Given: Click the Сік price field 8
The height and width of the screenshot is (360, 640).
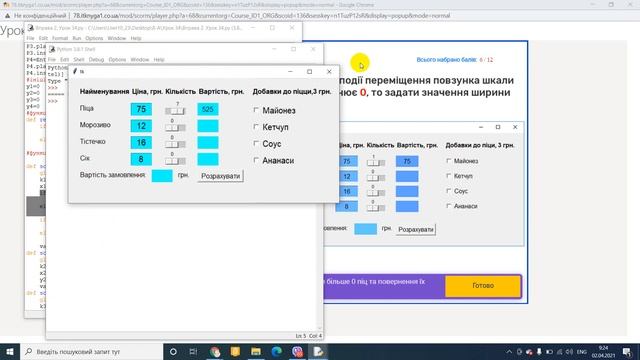Looking at the screenshot, I should (x=141, y=159).
